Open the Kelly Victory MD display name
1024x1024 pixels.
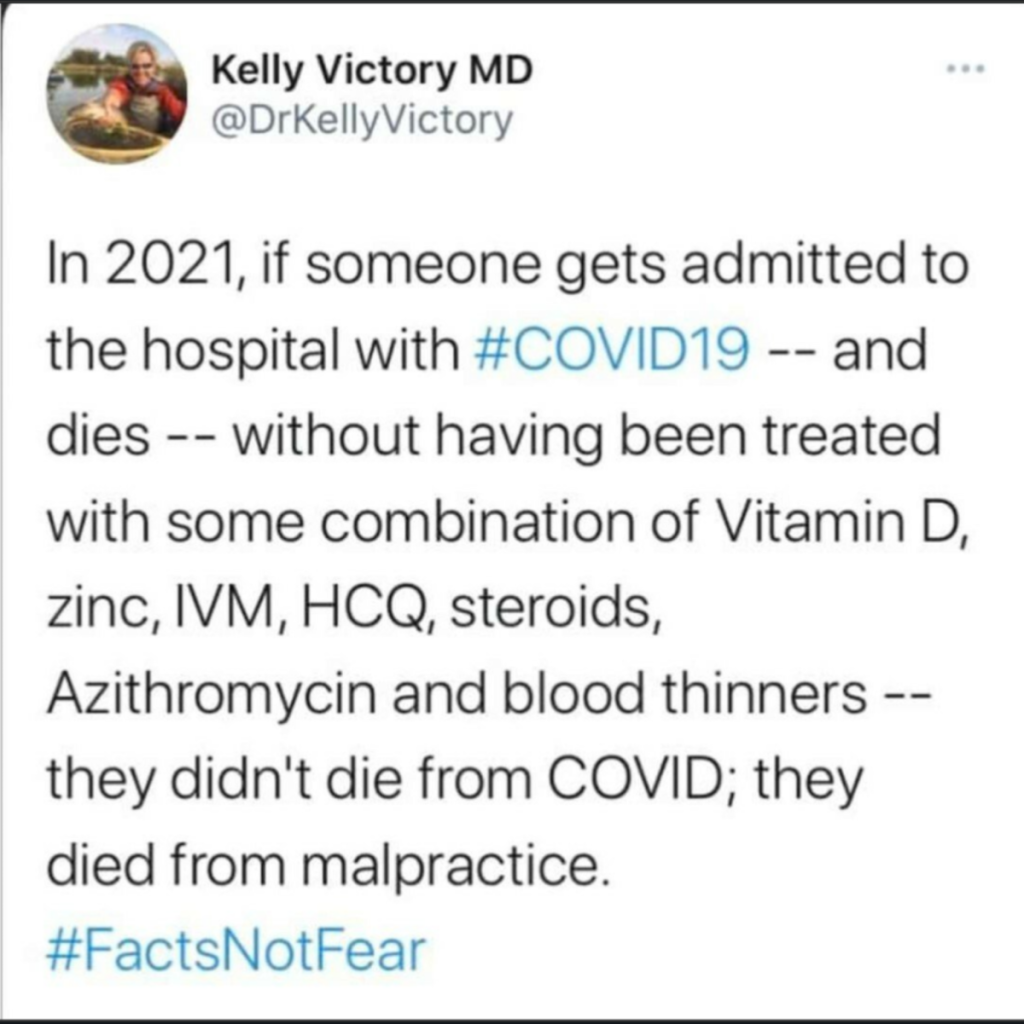pos(372,71)
